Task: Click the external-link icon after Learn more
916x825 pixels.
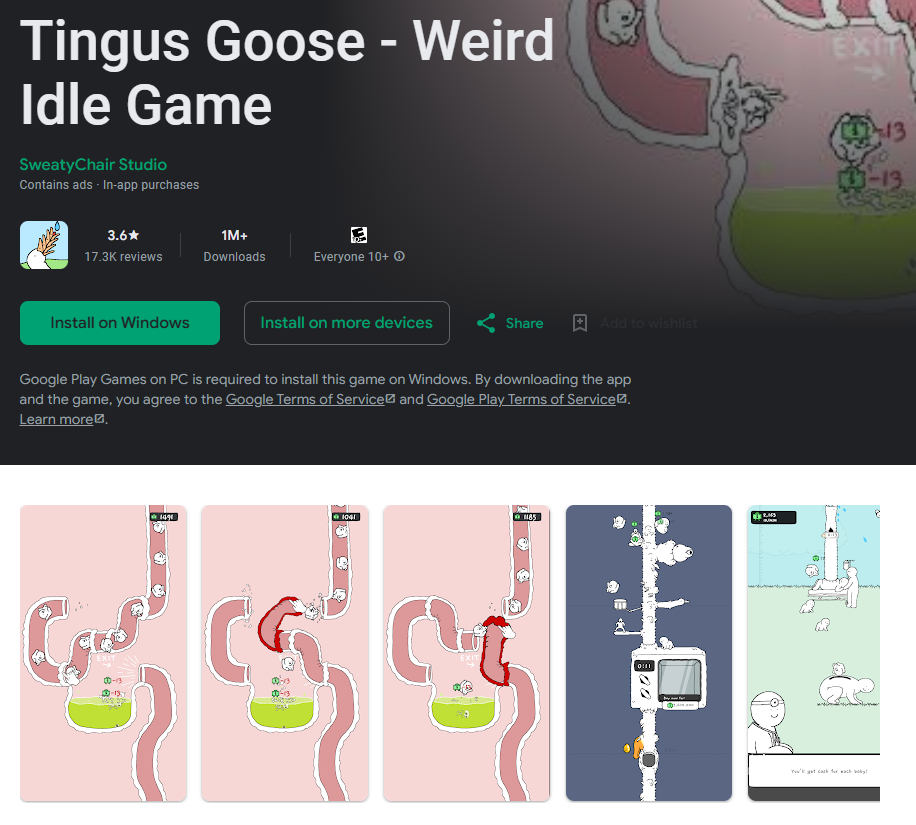Action: tap(99, 418)
